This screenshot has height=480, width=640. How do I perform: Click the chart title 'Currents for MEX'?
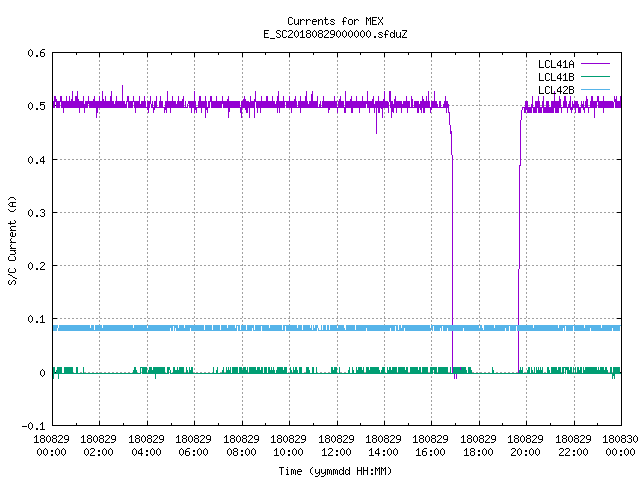335,21
